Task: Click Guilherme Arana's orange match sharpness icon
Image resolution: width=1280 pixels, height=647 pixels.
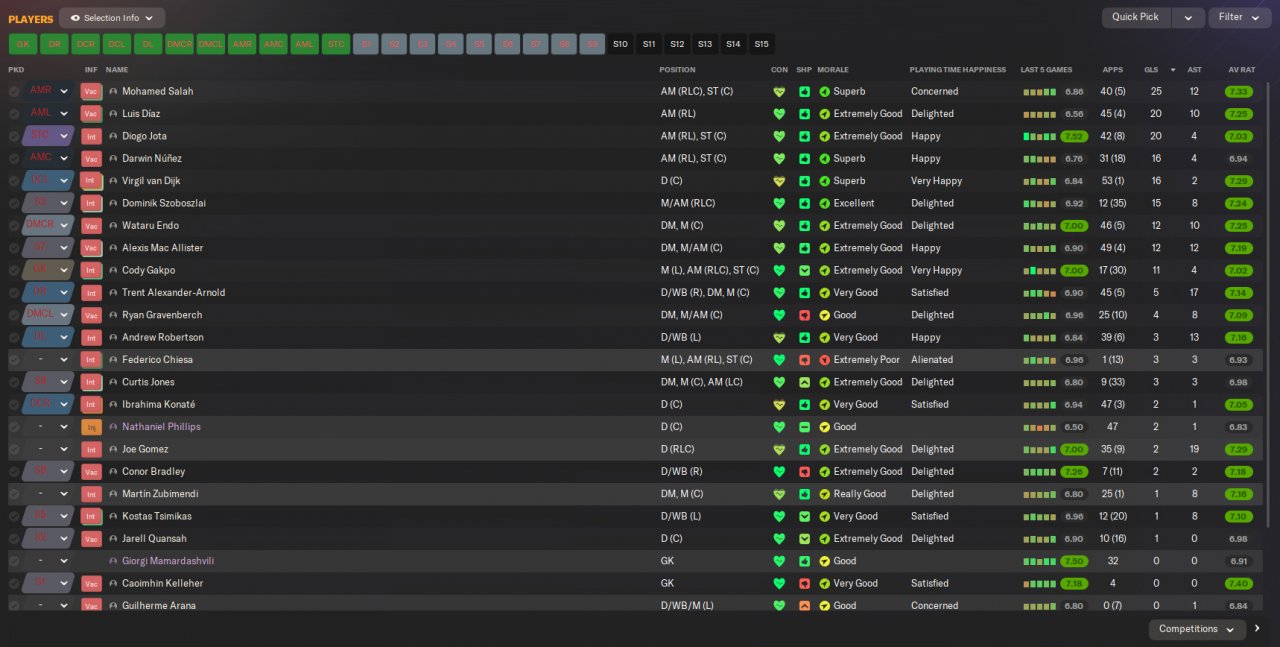Action: [804, 606]
